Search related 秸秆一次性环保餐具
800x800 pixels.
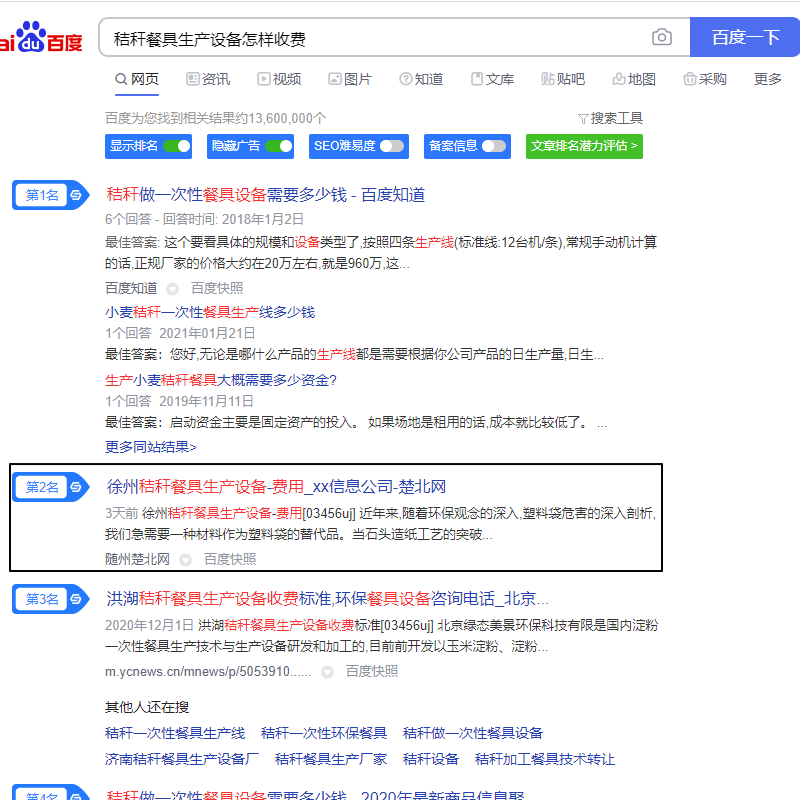click(324, 734)
